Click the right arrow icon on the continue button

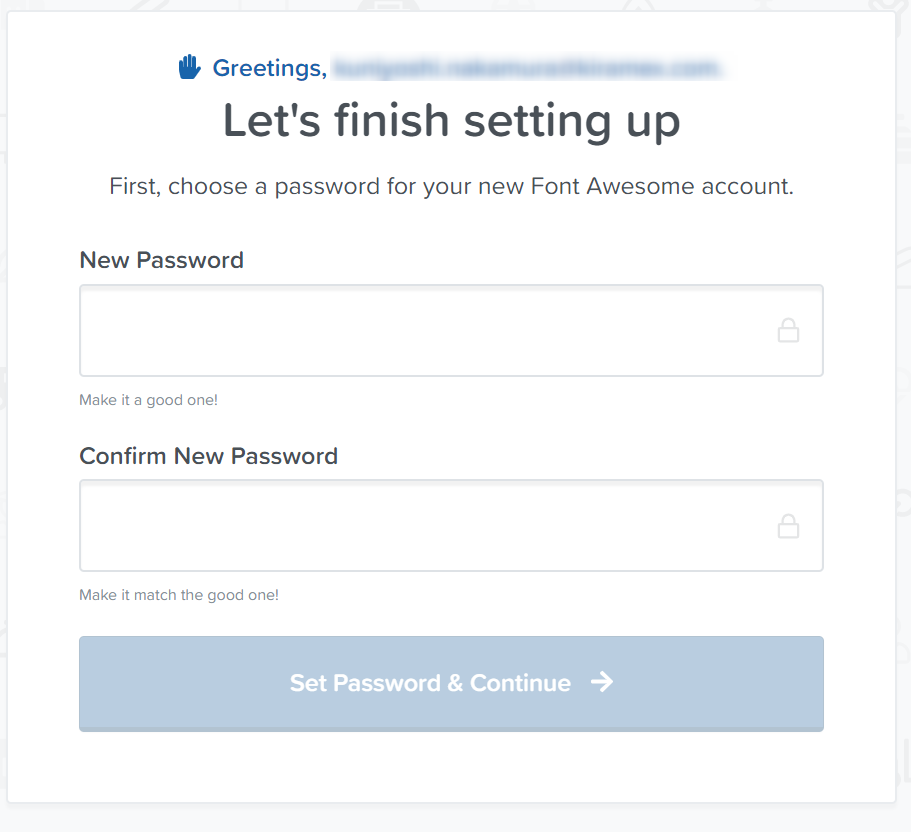(601, 682)
